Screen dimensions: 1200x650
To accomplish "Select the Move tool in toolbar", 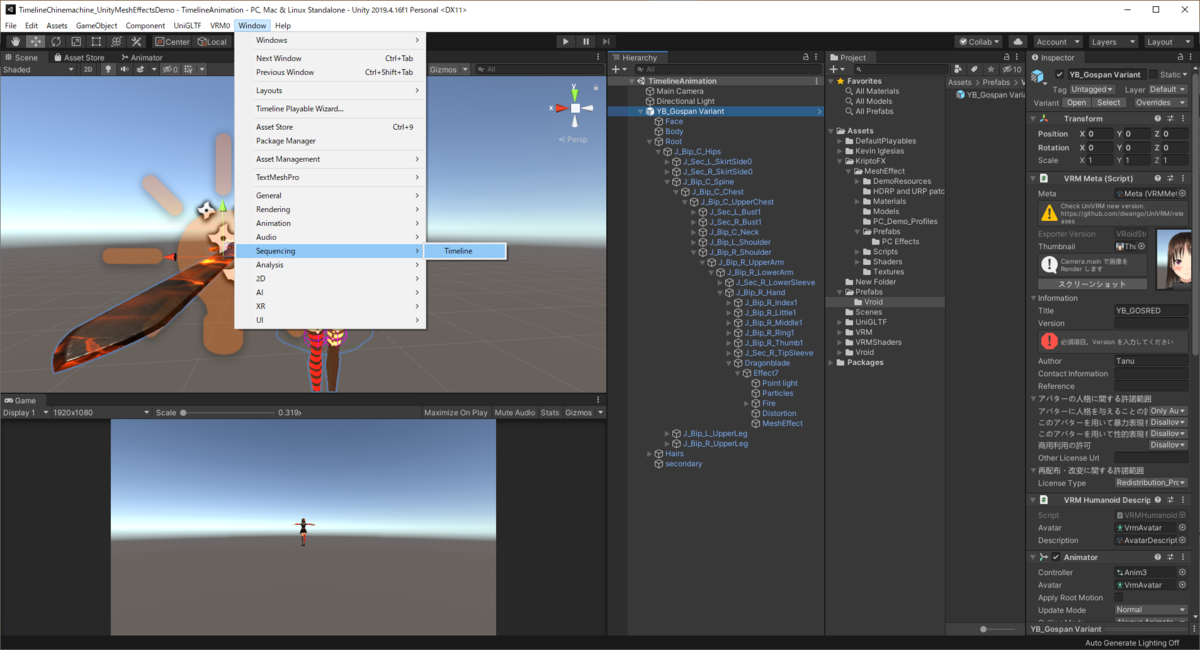I will [35, 42].
